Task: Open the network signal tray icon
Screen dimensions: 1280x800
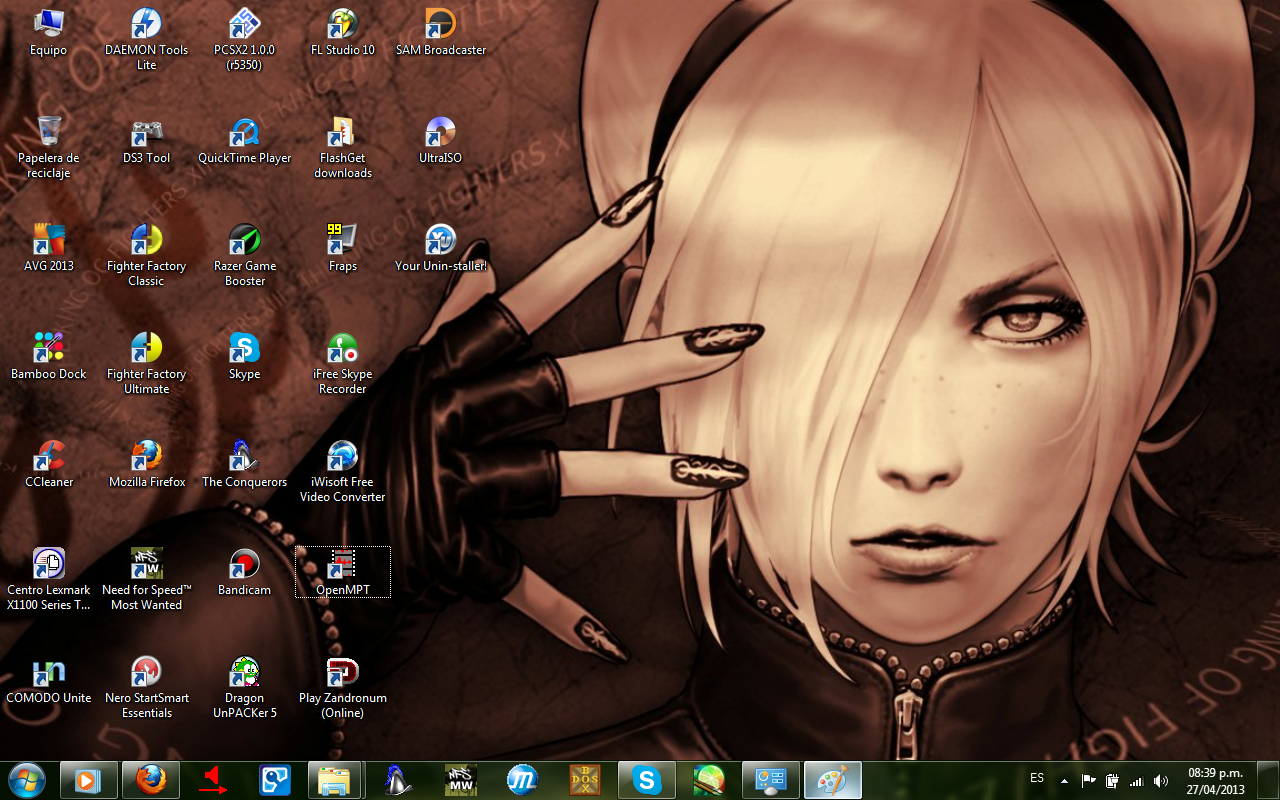Action: [1136, 781]
